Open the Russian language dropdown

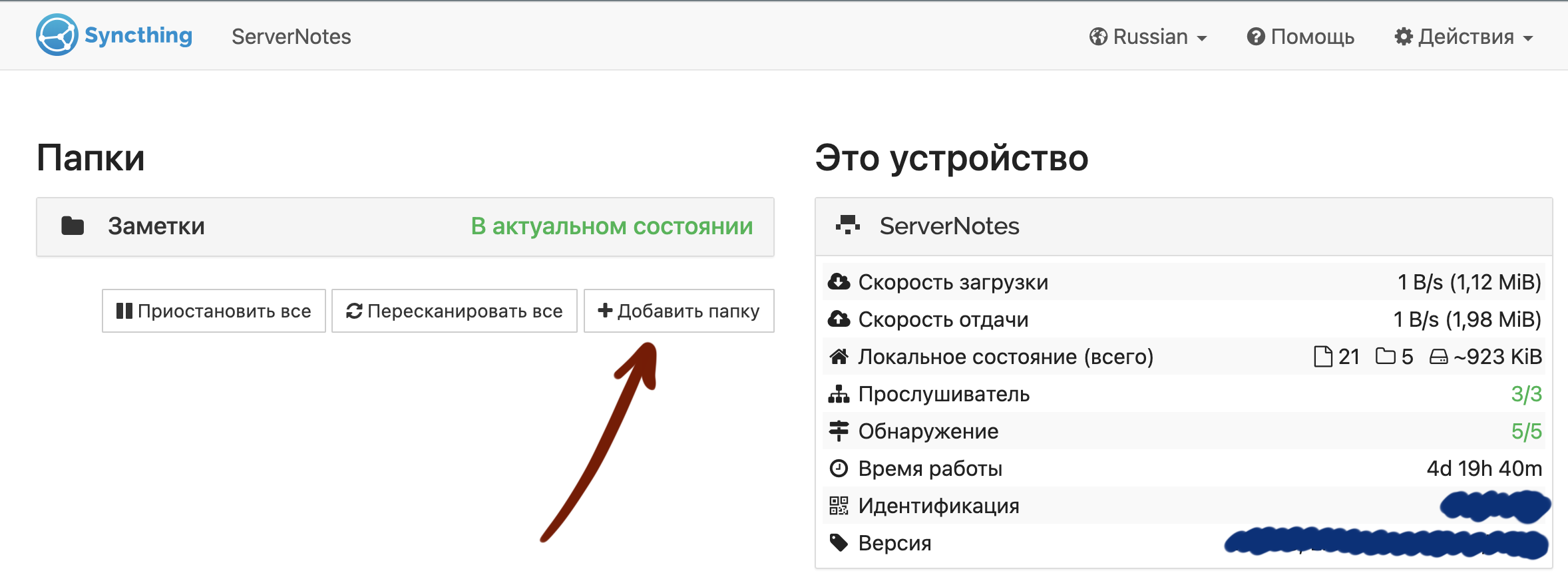(1148, 37)
